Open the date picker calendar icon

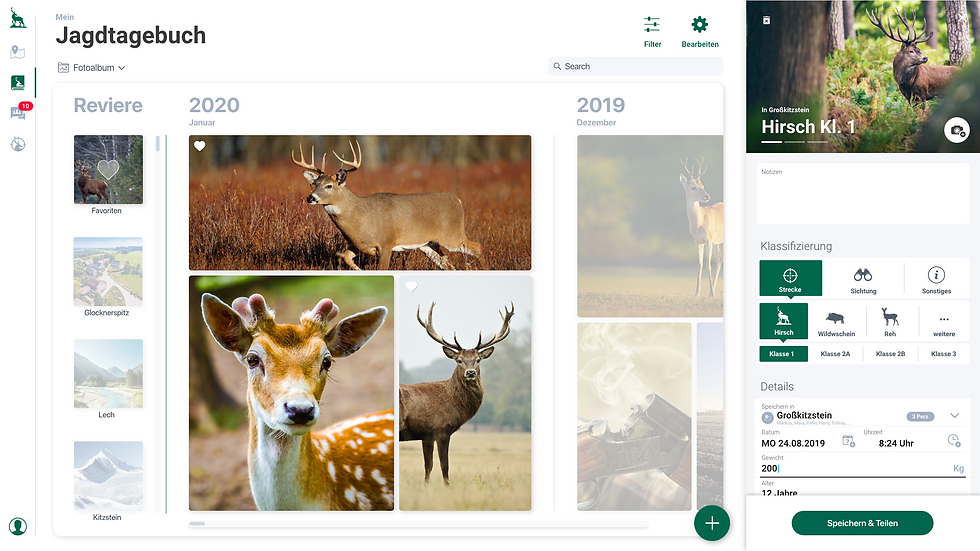point(848,441)
